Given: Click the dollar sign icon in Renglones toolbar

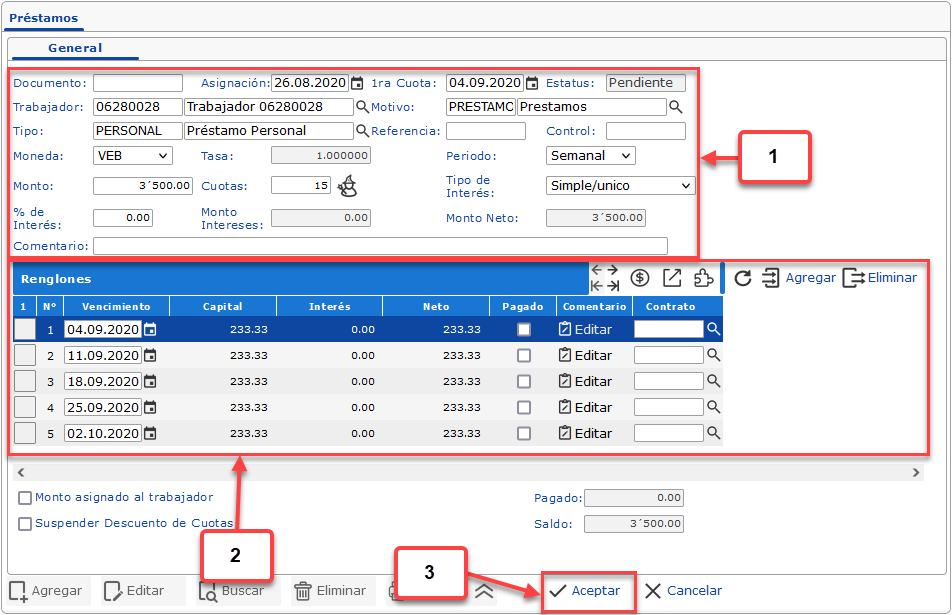Looking at the screenshot, I should click(640, 278).
